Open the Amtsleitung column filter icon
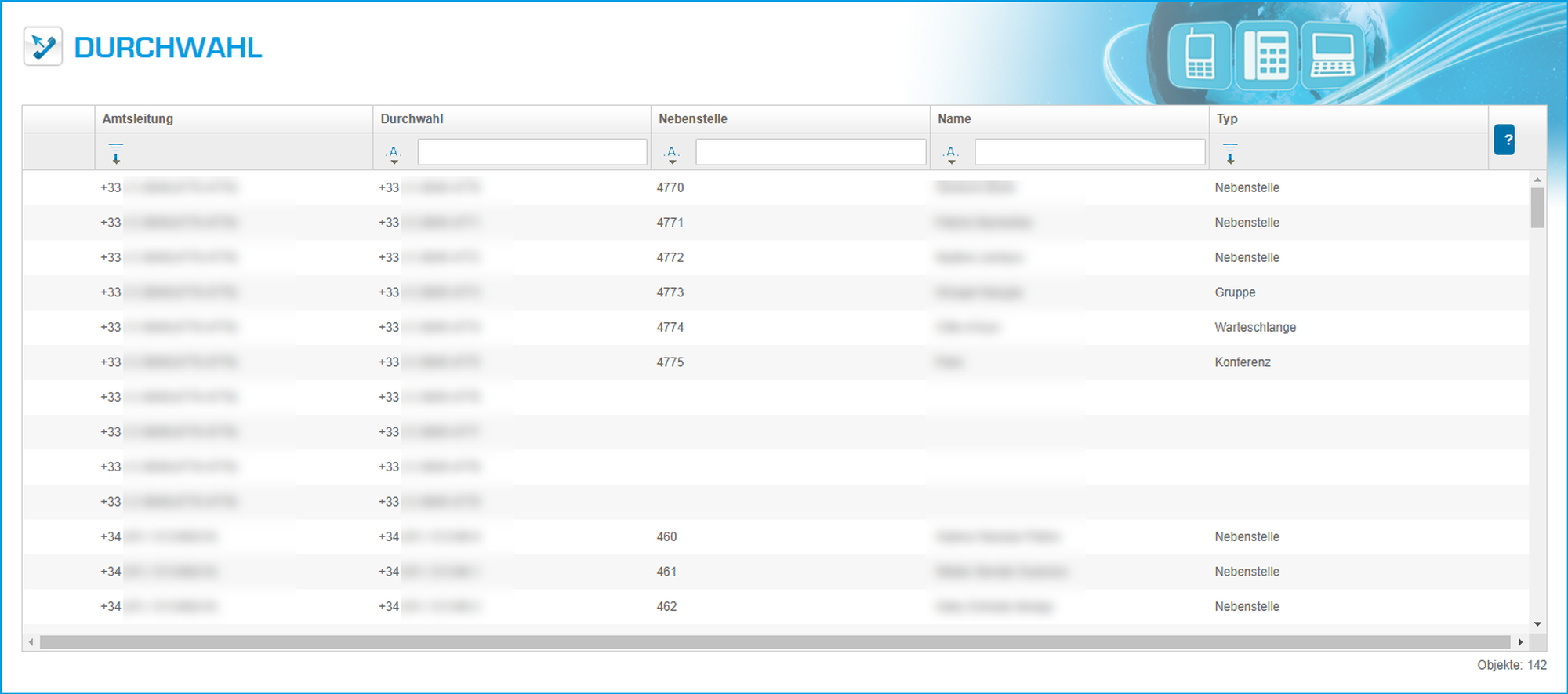 pos(116,153)
